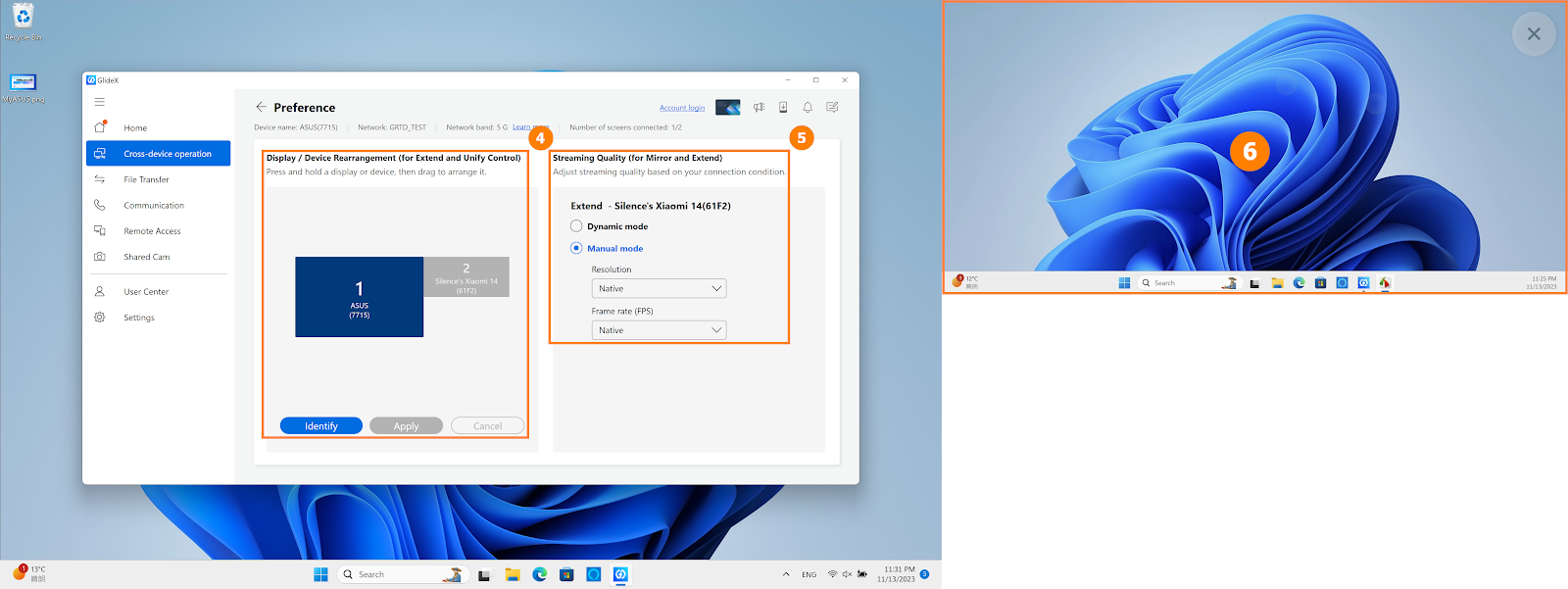The image size is (1568, 589).
Task: Open the feedback edit icon
Action: pos(832,107)
